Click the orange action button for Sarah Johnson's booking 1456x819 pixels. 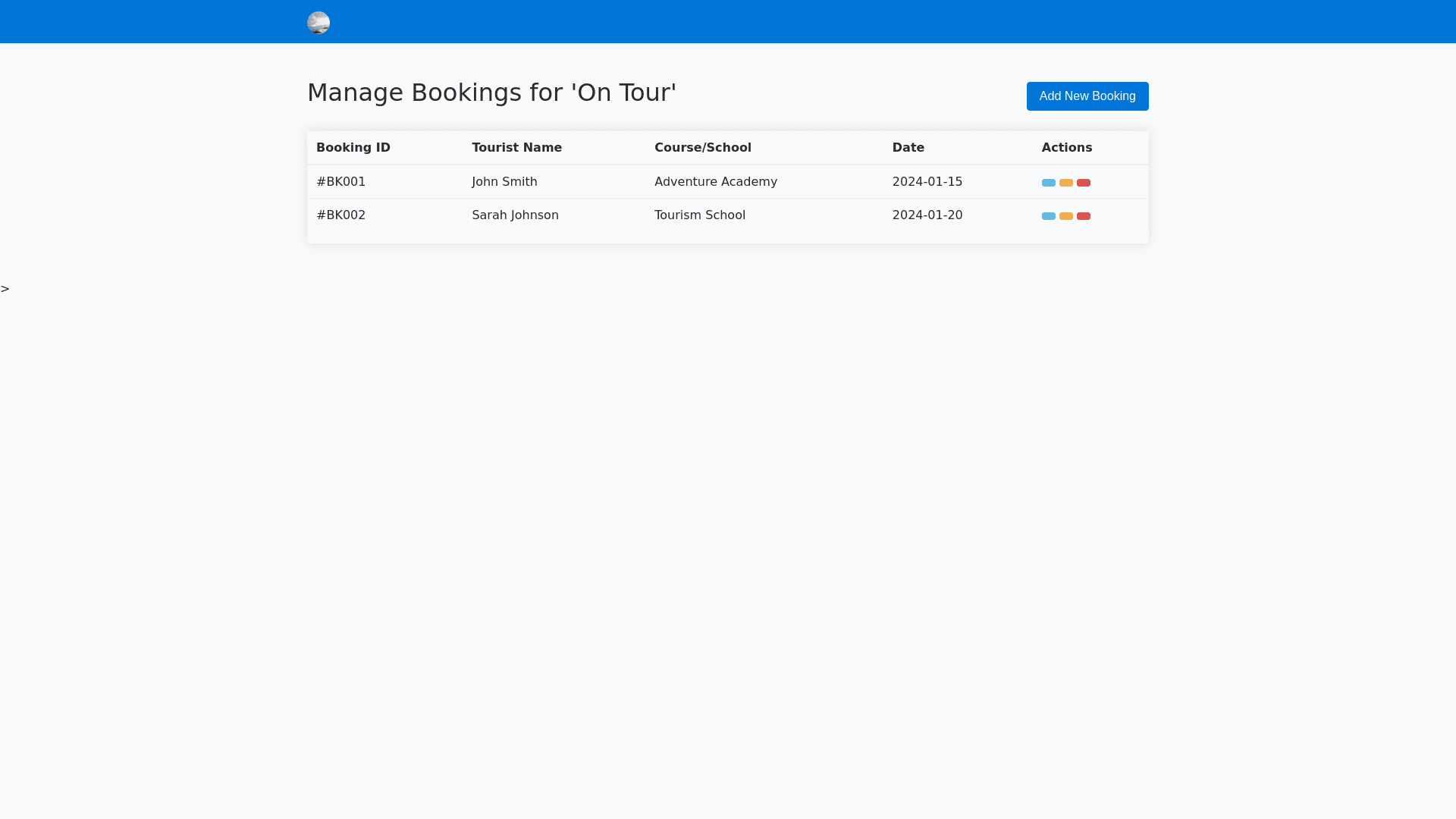click(x=1065, y=216)
